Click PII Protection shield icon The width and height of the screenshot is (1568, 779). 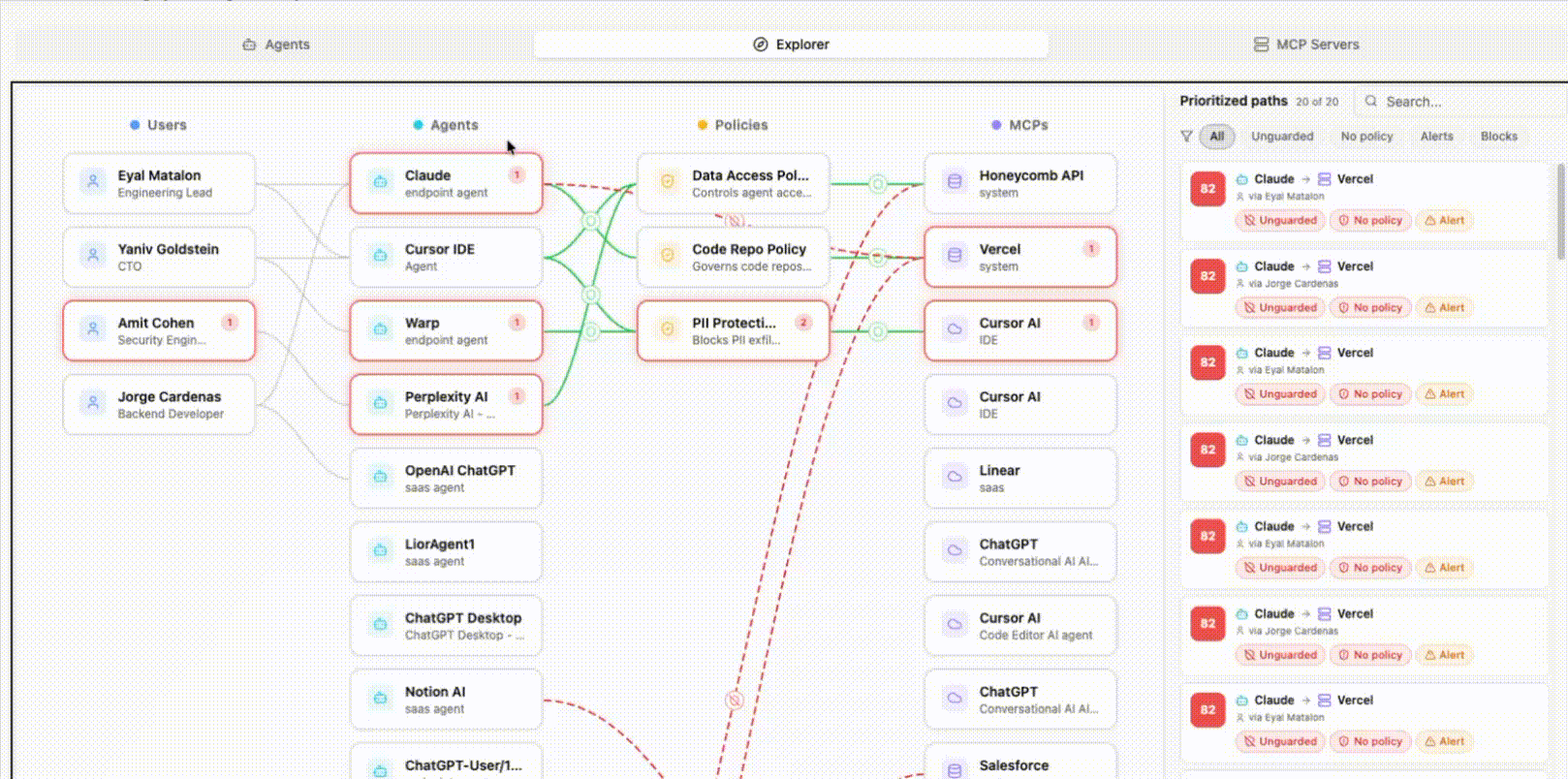point(667,329)
